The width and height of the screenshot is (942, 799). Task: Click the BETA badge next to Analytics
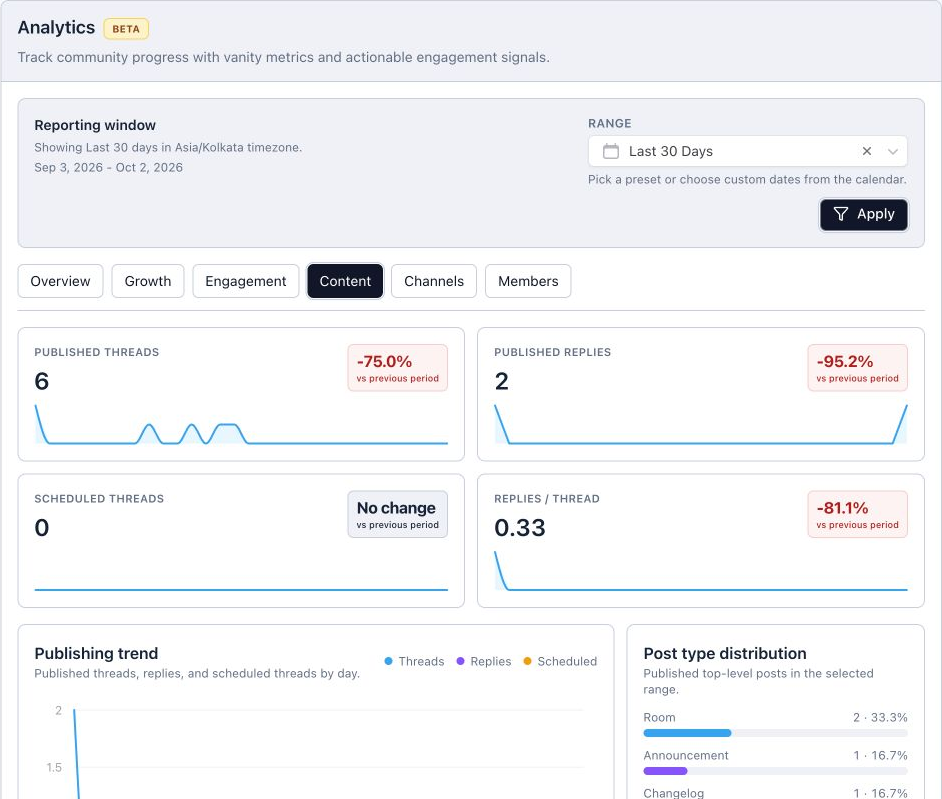(126, 29)
